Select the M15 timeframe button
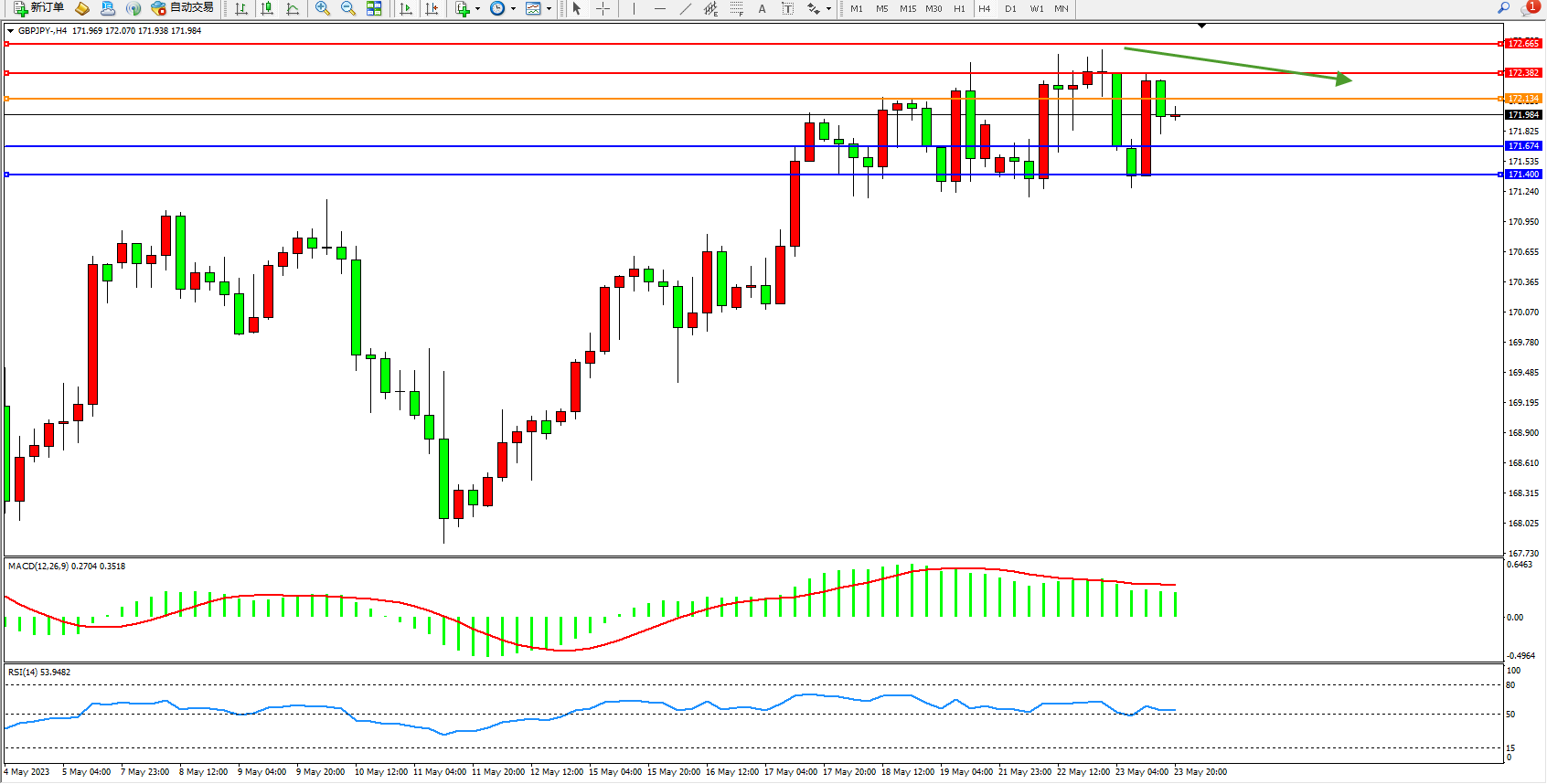 (x=907, y=8)
